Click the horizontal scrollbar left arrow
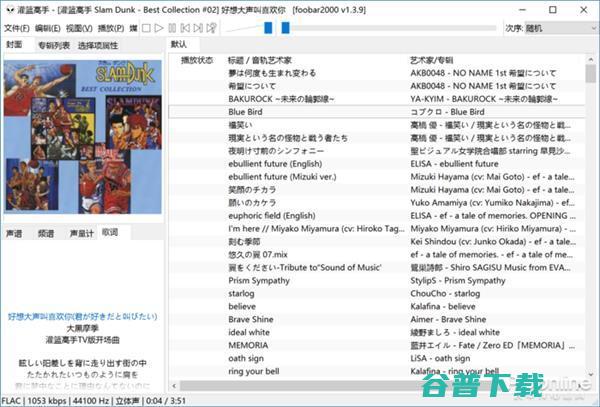 174,386
